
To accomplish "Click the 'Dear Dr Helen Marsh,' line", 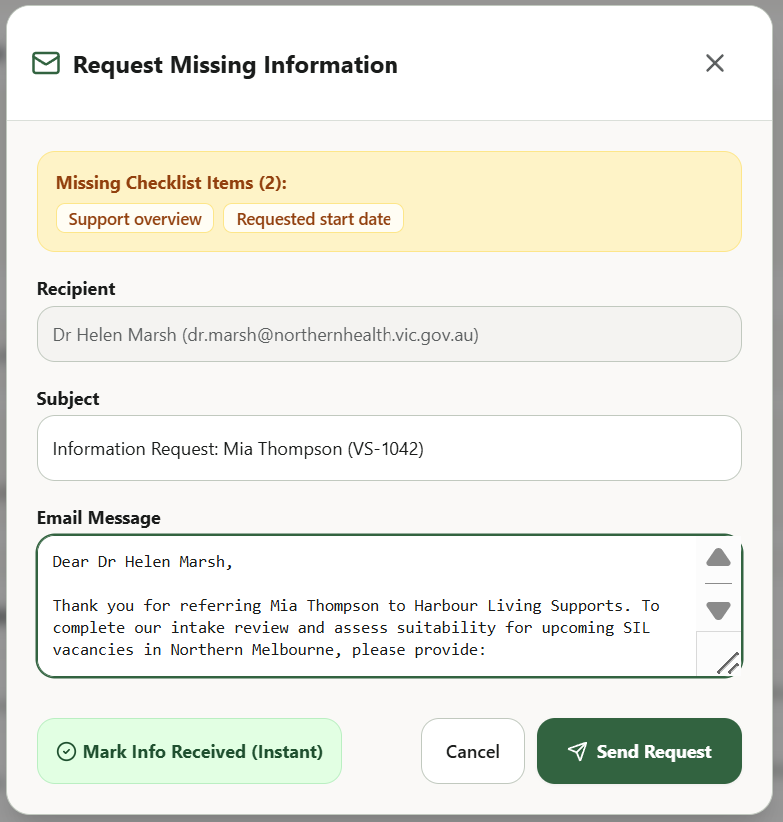I will tap(143, 562).
